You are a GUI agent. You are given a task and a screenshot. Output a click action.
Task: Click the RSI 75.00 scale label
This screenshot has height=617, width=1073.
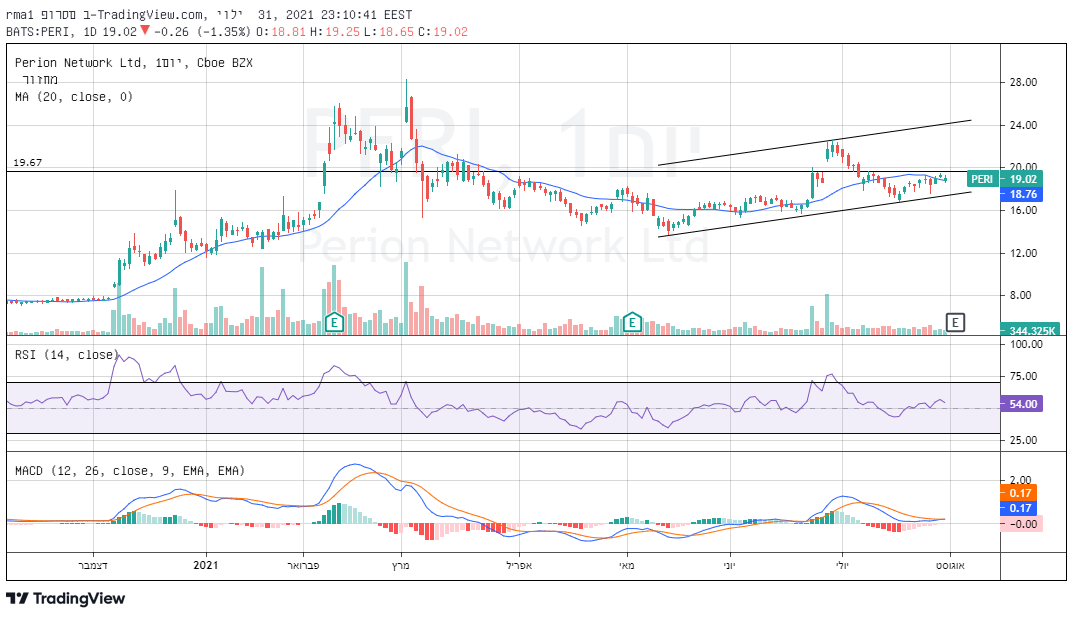tap(1023, 376)
